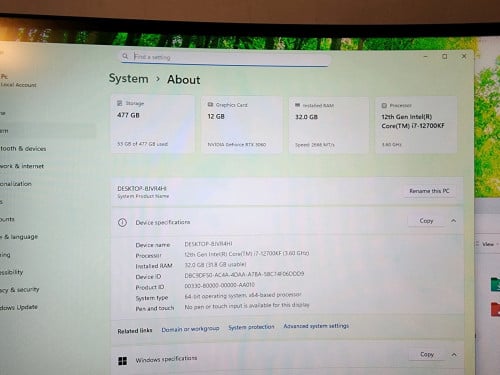The image size is (500, 375).
Task: Select Time & language in sidebar
Action: pos(19,237)
